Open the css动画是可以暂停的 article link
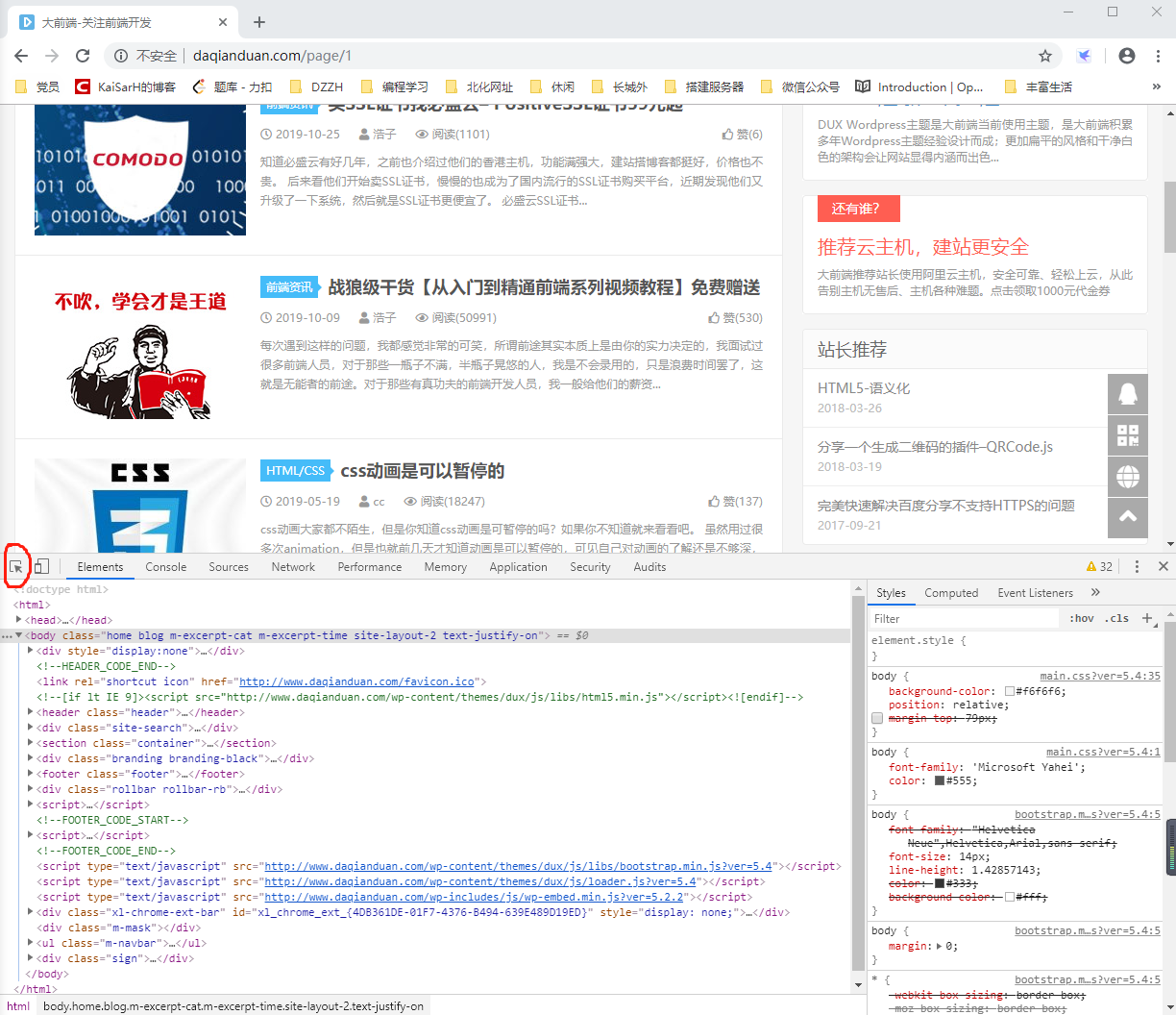Viewport: 1176px width, 1015px height. [423, 471]
